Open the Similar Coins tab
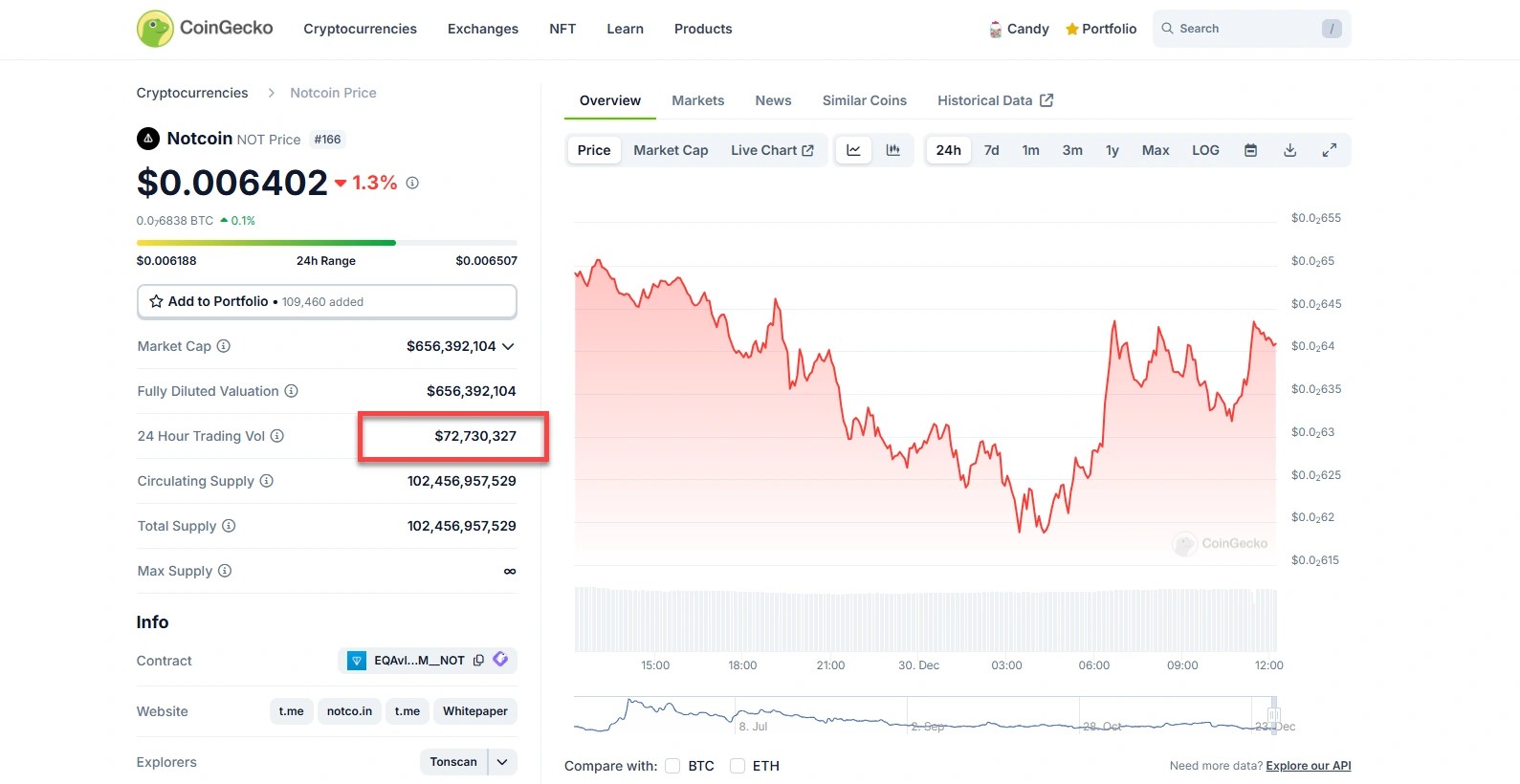This screenshot has width=1520, height=784. (x=864, y=100)
